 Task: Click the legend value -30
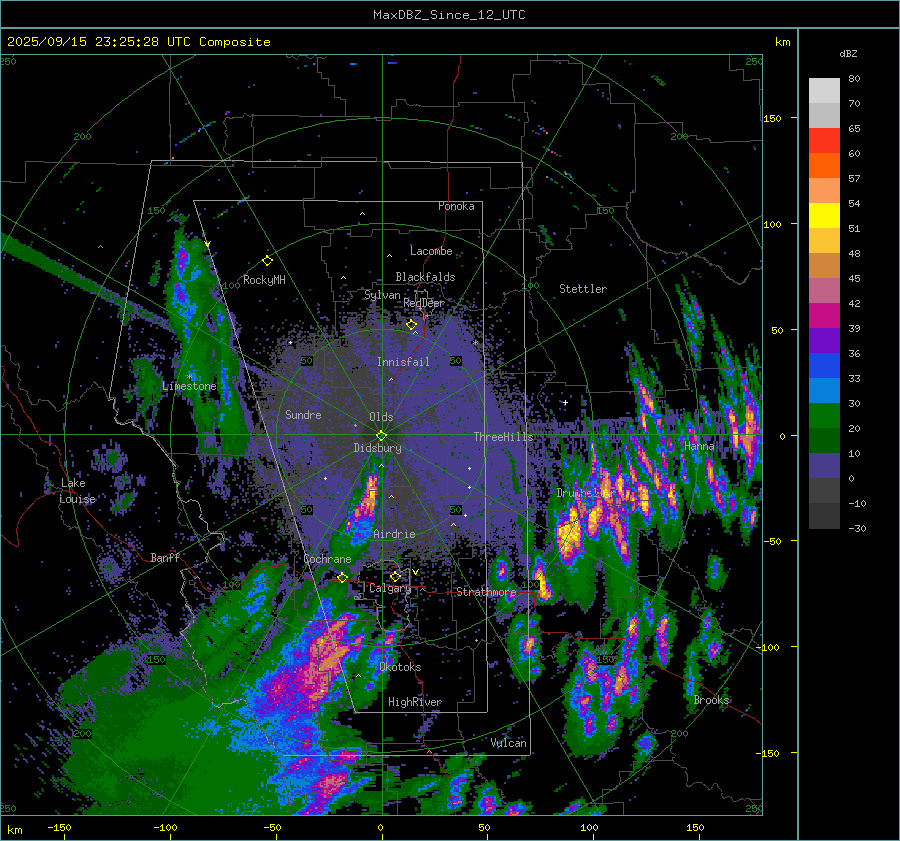[857, 529]
